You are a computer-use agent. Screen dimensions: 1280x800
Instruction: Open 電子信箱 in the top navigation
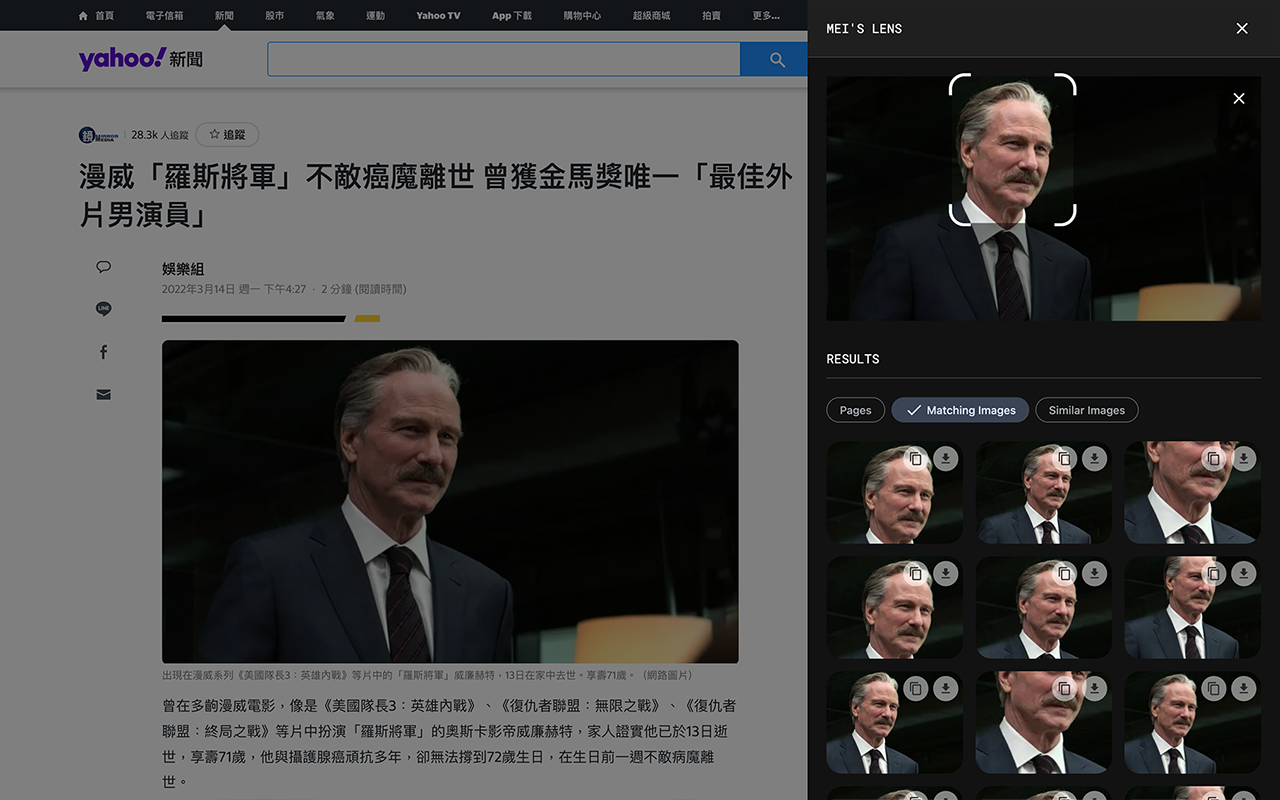164,16
